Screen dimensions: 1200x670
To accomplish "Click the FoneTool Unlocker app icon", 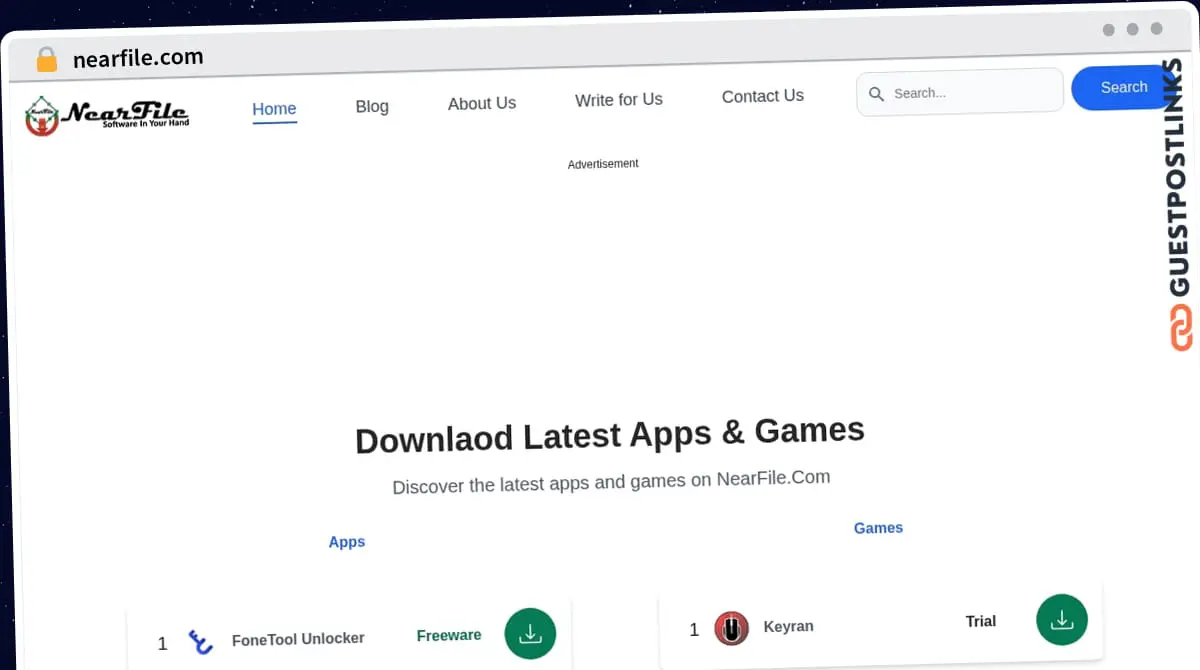I will (201, 642).
